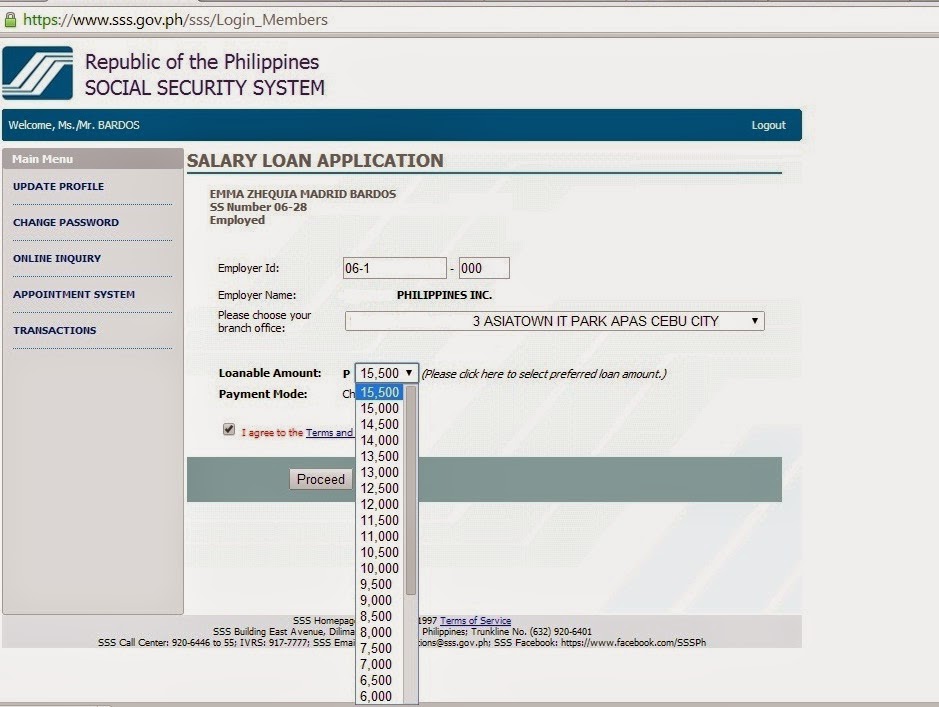
Task: Click the Proceed button
Action: point(321,480)
